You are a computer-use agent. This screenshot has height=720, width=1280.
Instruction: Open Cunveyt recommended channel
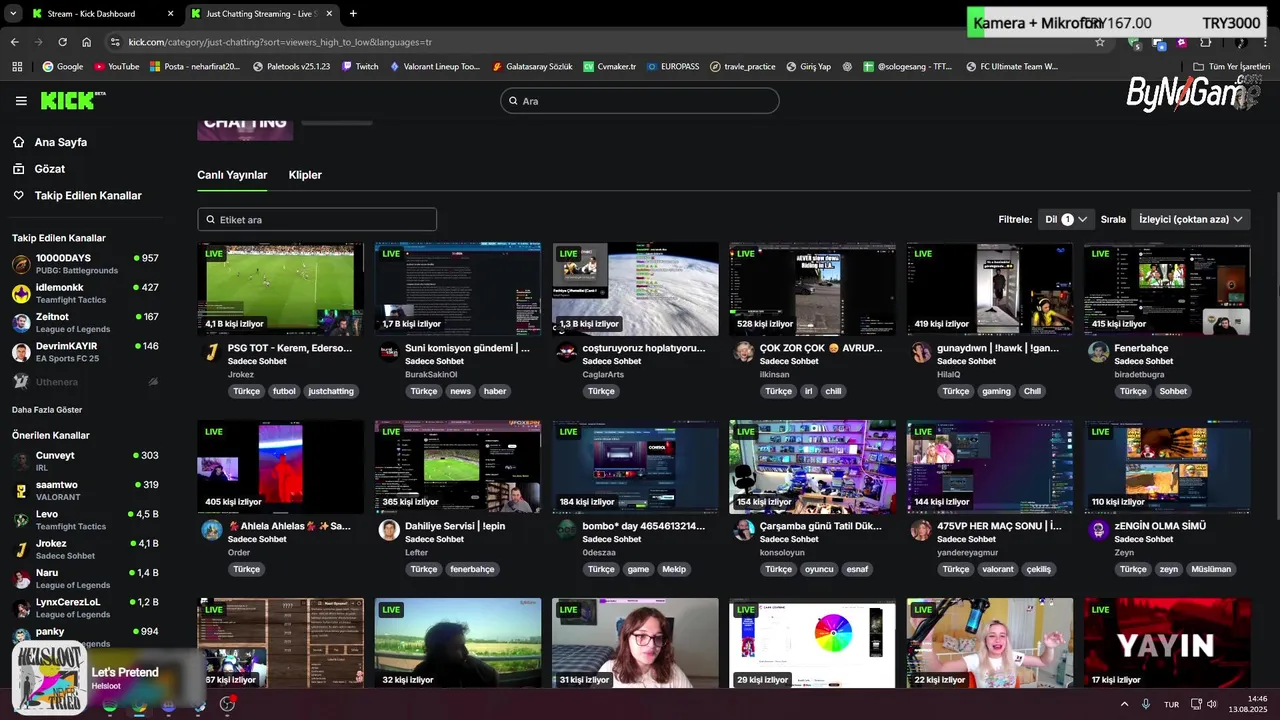tap(85, 461)
